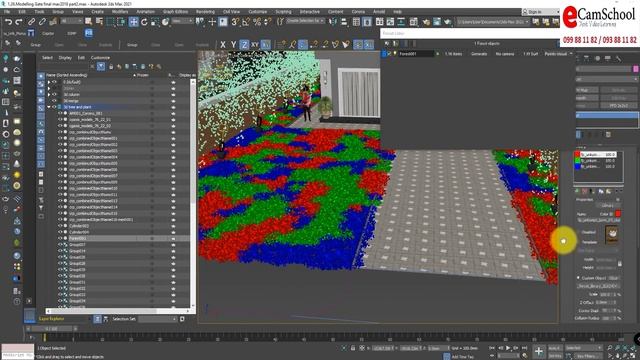Click the large plus Set Key button
This screenshot has width=640, height=360.
tap(539, 351)
